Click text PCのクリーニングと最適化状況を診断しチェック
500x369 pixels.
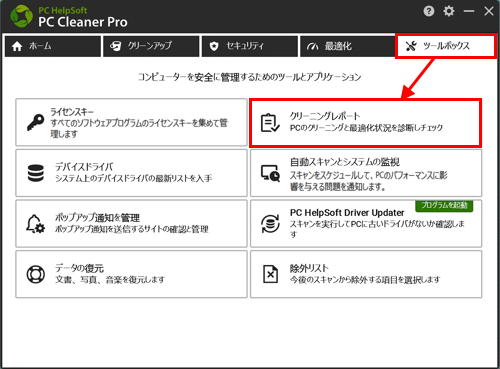[366, 128]
